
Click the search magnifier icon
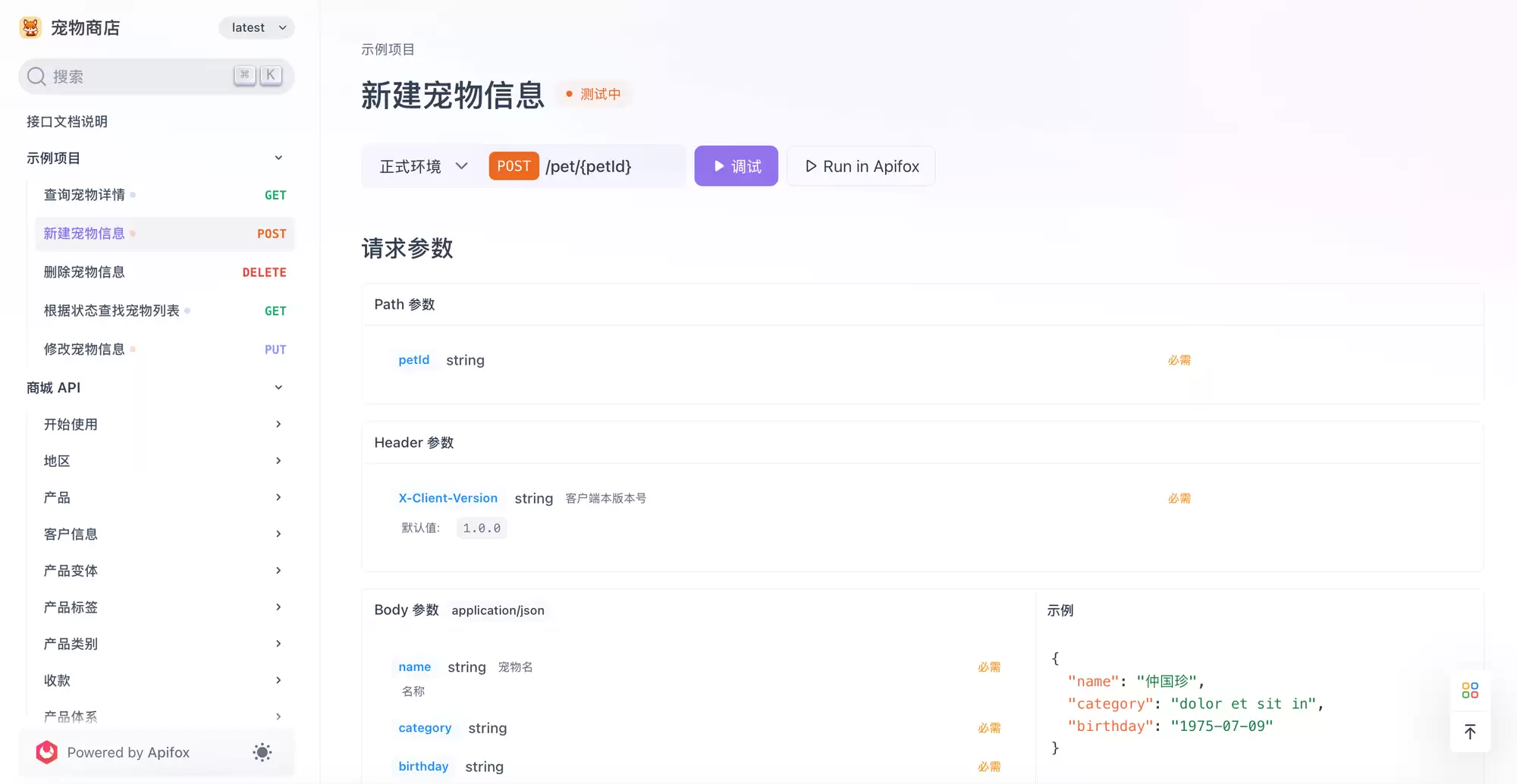36,77
